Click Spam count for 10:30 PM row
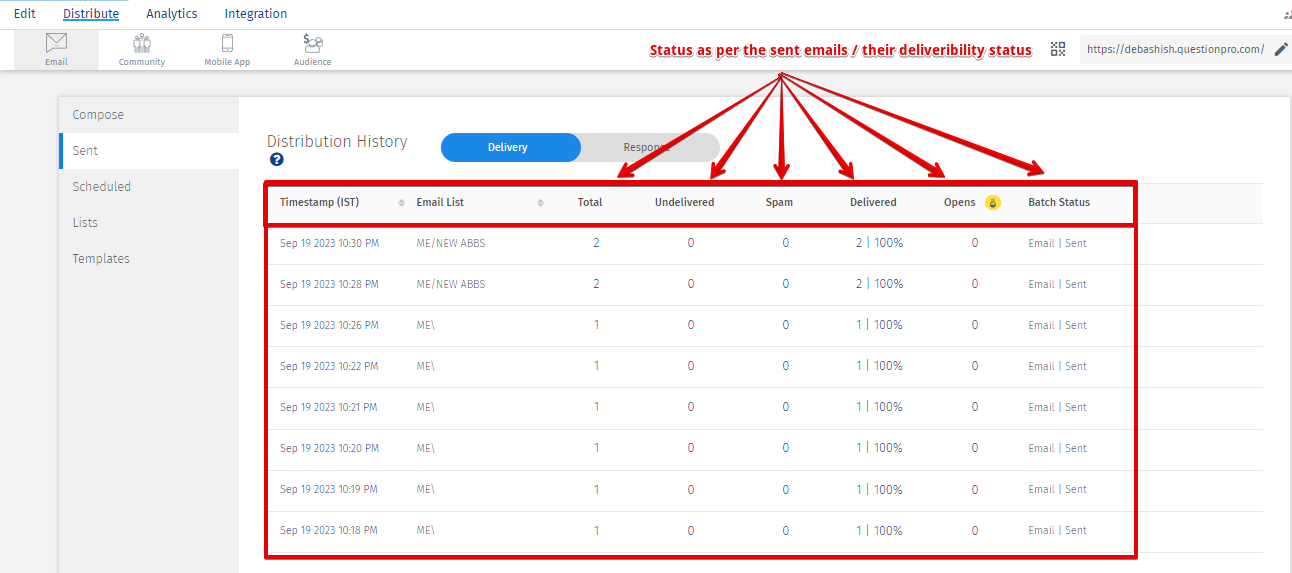The image size is (1292, 573). [785, 243]
